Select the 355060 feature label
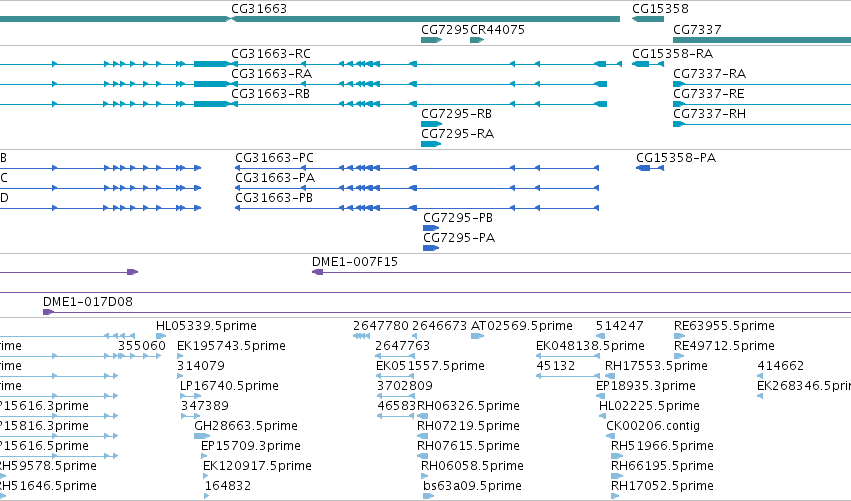851x501 pixels. click(x=142, y=346)
